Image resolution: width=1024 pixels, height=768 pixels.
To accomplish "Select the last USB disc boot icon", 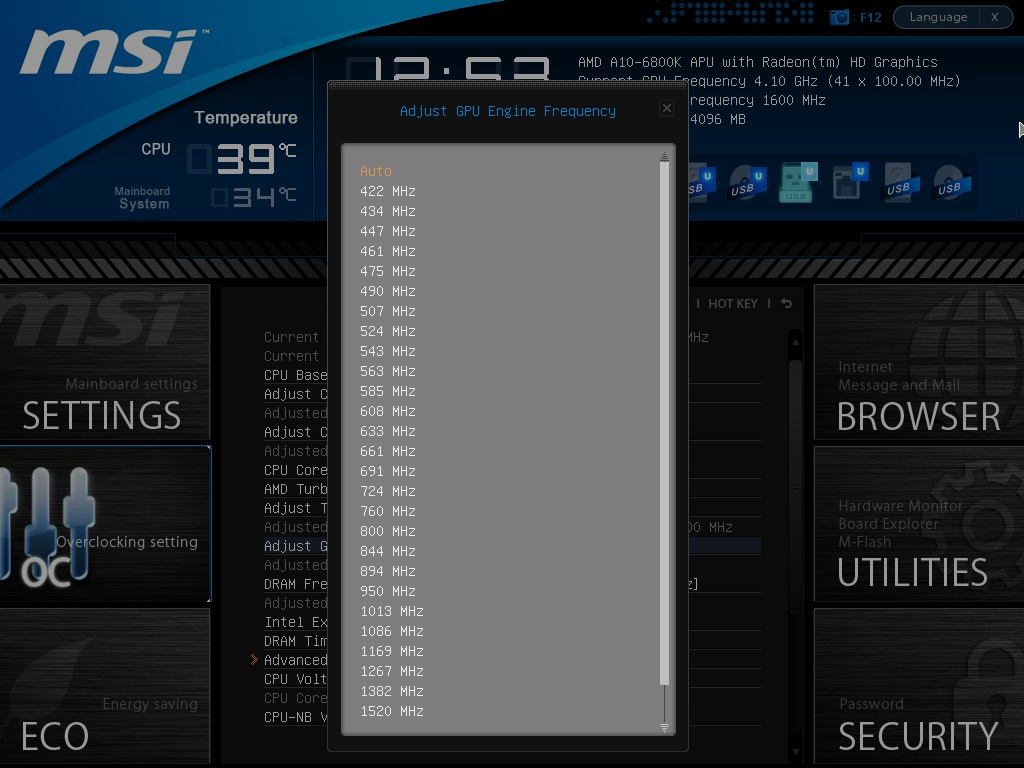I will 952,182.
